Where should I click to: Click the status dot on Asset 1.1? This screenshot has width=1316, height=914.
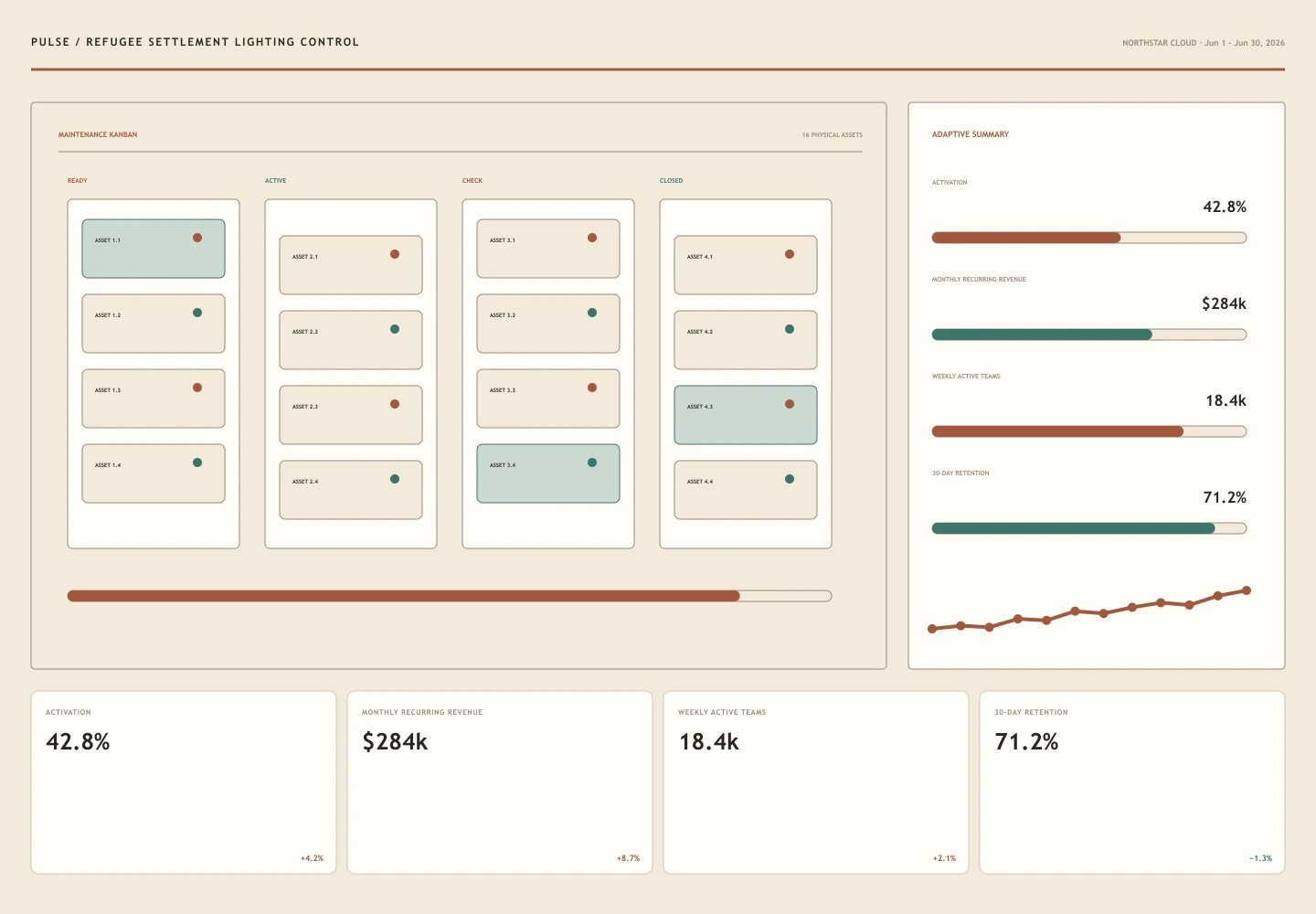[197, 238]
